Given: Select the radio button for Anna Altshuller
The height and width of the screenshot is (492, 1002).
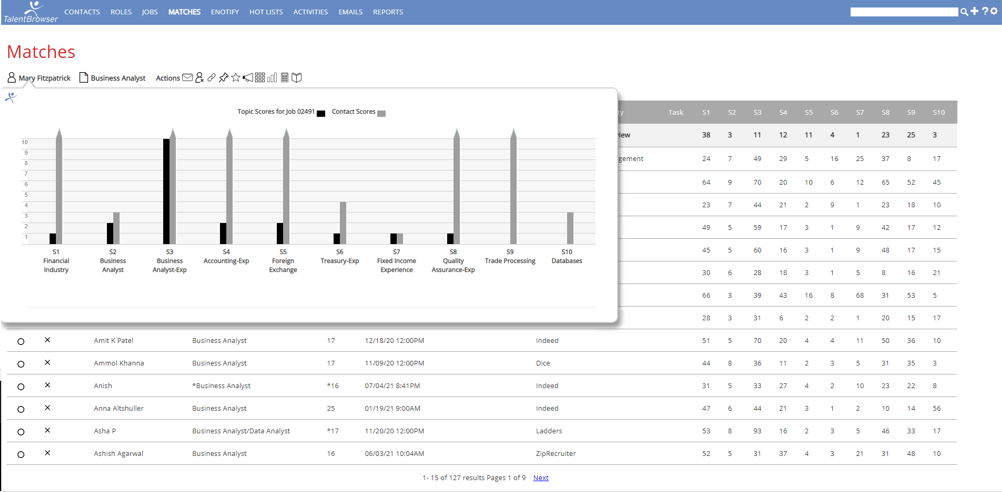Looking at the screenshot, I should 21,409.
